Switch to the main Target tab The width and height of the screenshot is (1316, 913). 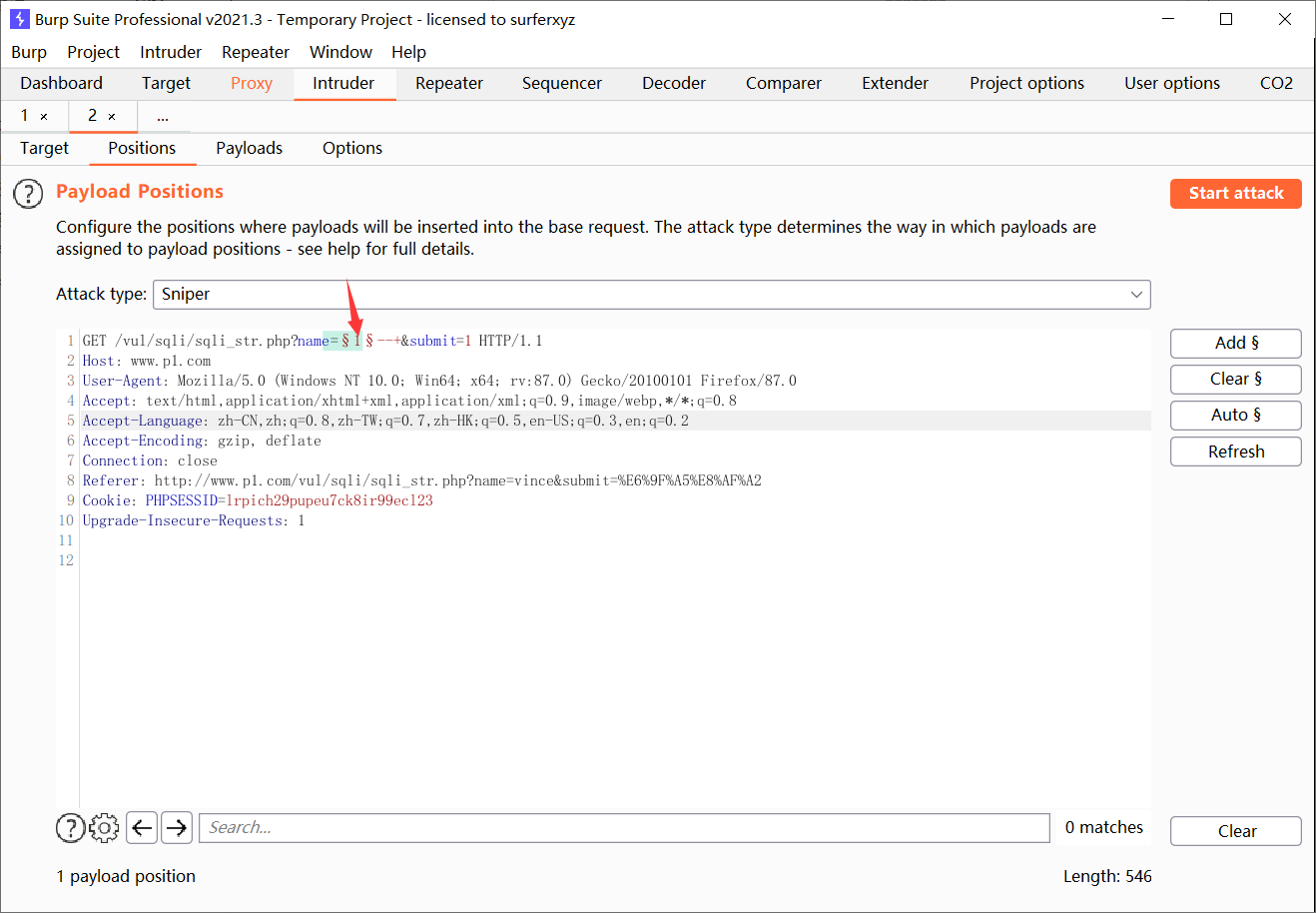coord(166,83)
